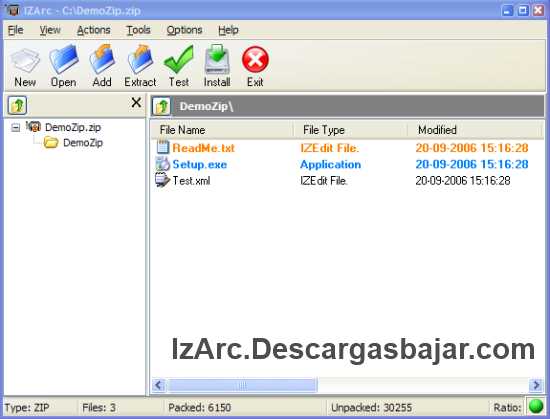The height and width of the screenshot is (419, 550).
Task: Click the red Exit icon
Action: point(255,60)
